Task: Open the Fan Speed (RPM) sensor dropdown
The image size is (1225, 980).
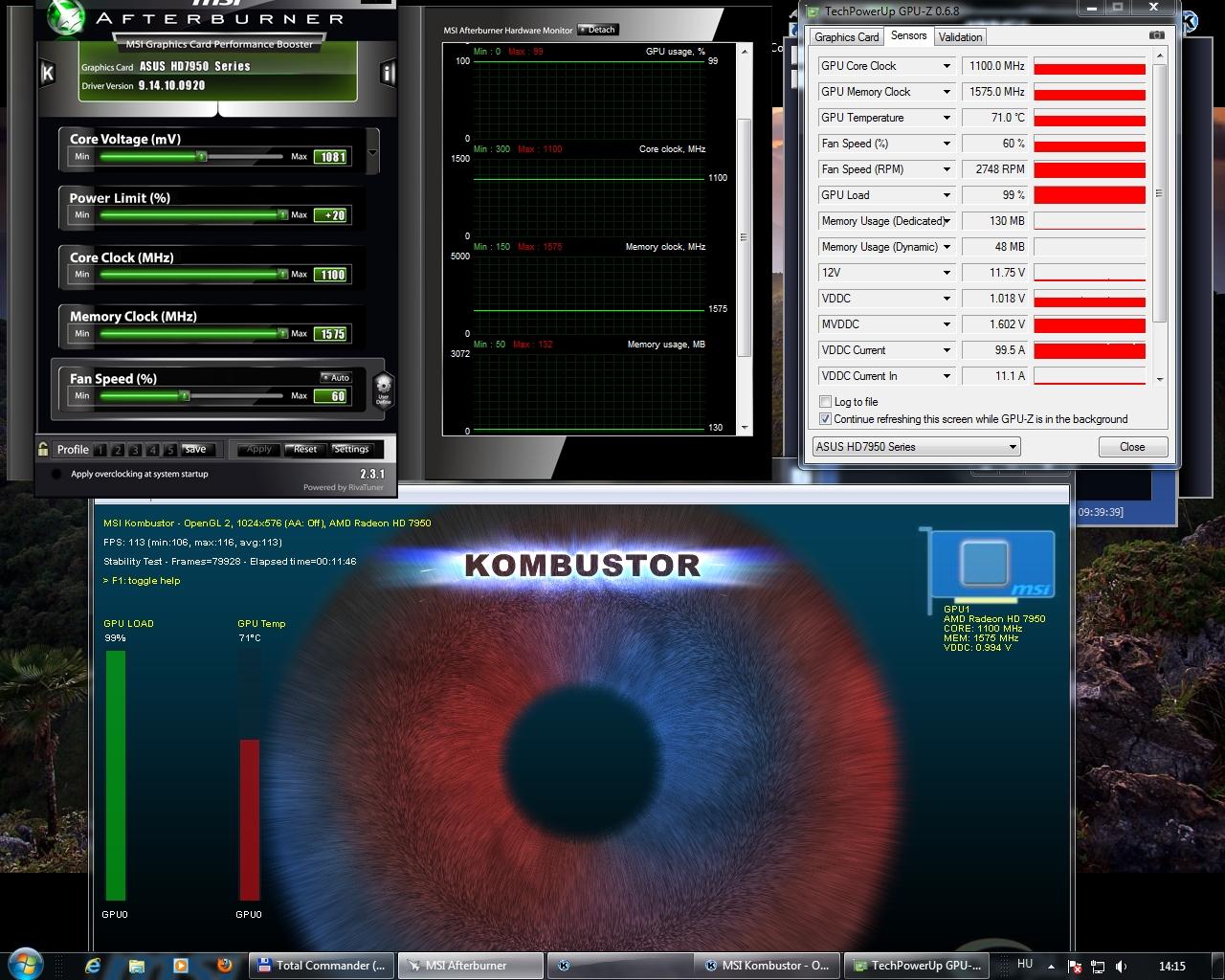Action: (x=947, y=169)
